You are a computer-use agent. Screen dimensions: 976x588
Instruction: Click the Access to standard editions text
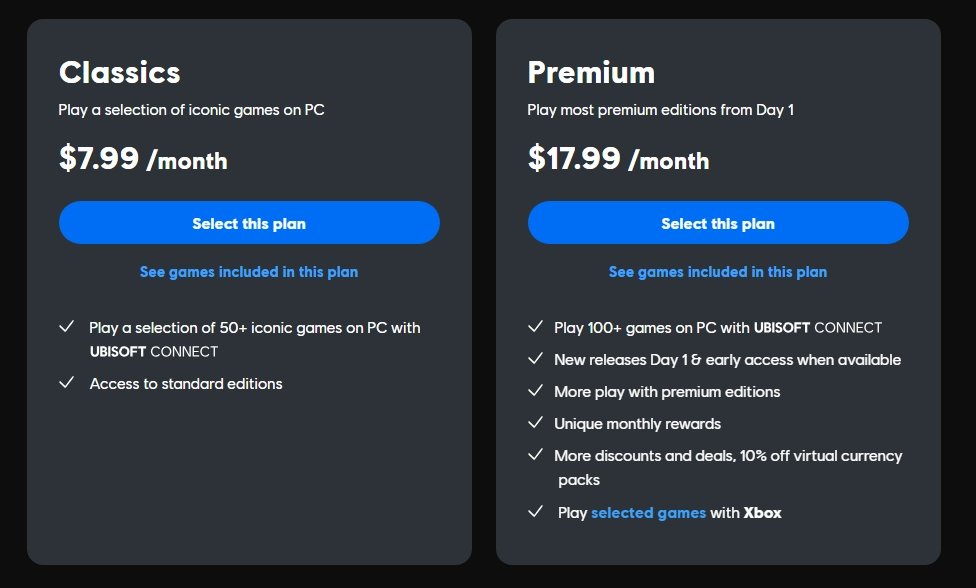[x=186, y=384]
